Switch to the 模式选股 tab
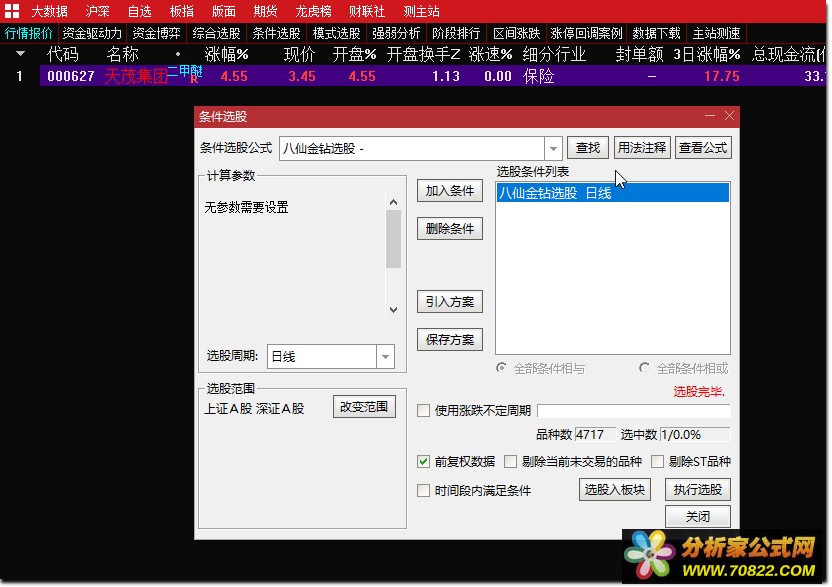Screen dimensions: 832x587 pyautogui.click(x=336, y=33)
